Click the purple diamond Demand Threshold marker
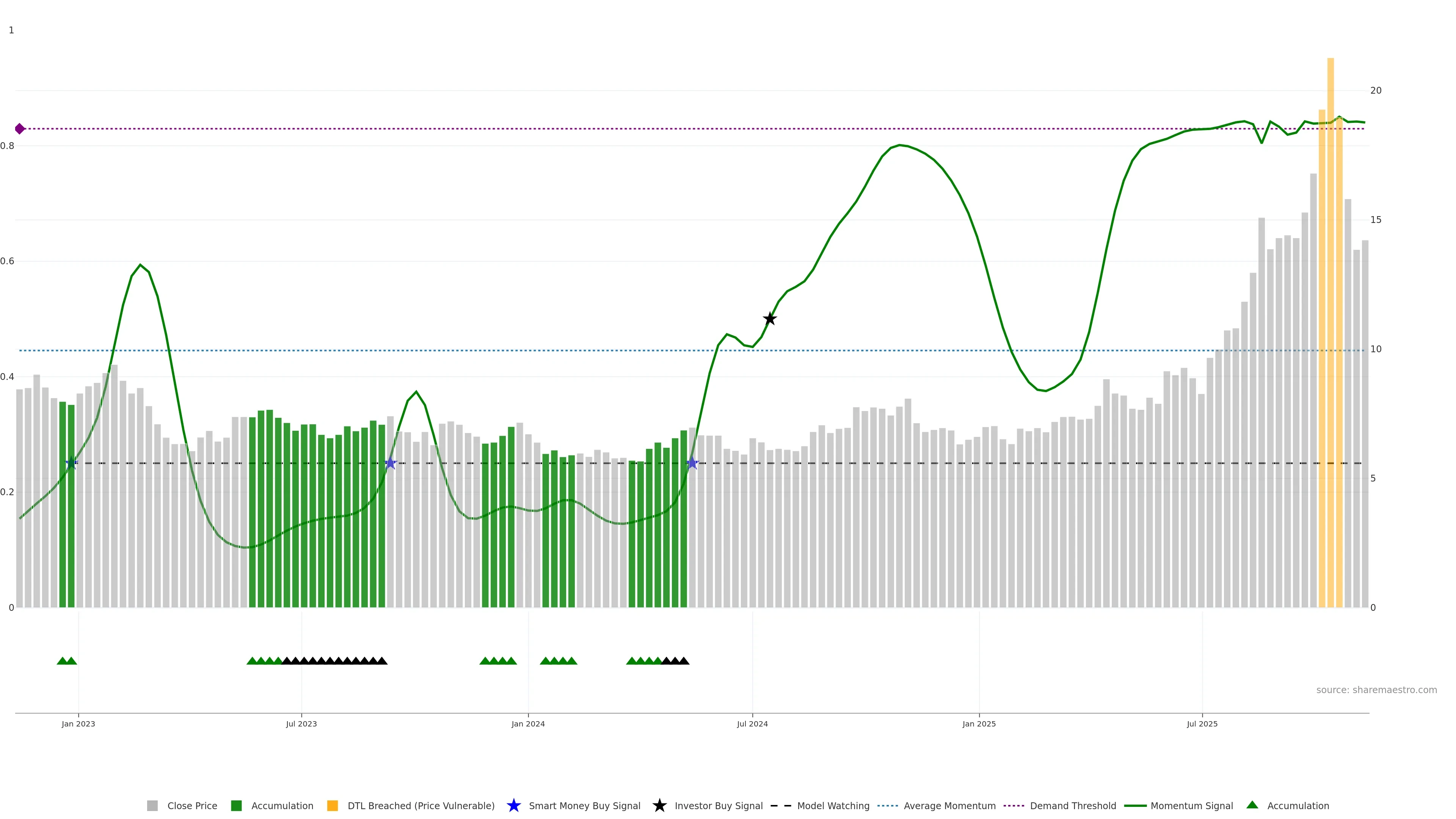The image size is (1456, 819). pos(20,129)
